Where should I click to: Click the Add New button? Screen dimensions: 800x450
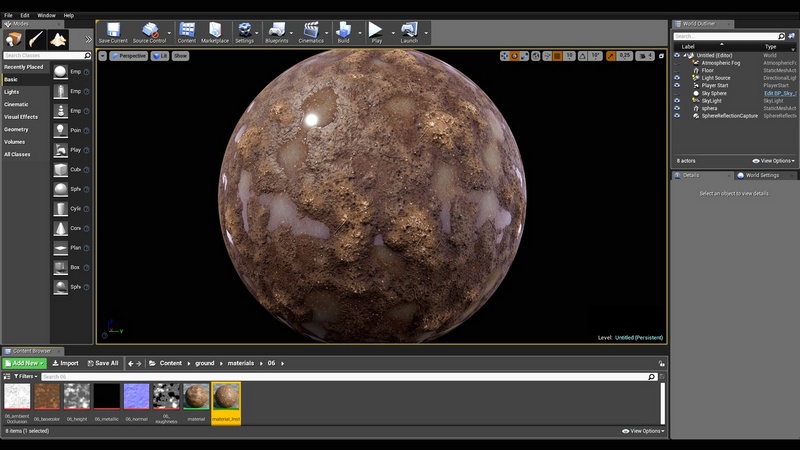pos(23,363)
